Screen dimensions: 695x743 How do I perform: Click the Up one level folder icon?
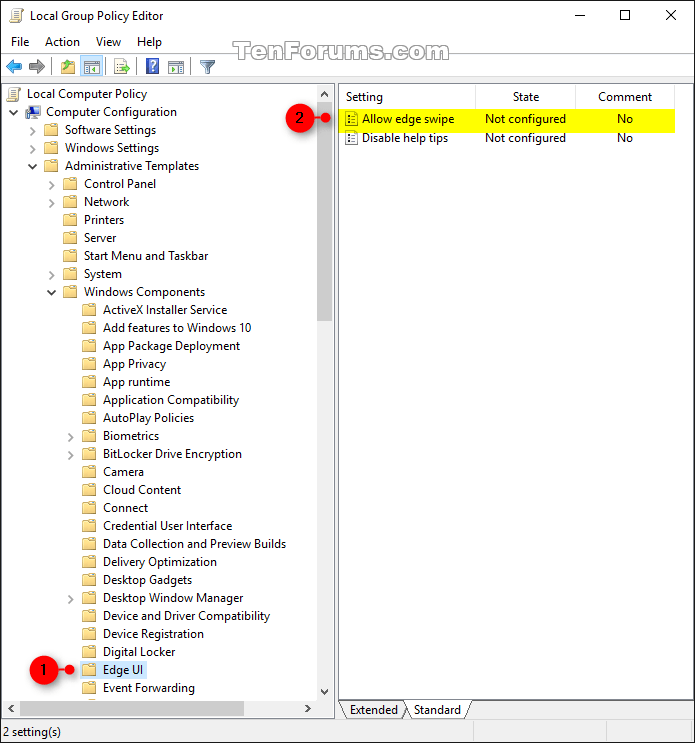68,67
